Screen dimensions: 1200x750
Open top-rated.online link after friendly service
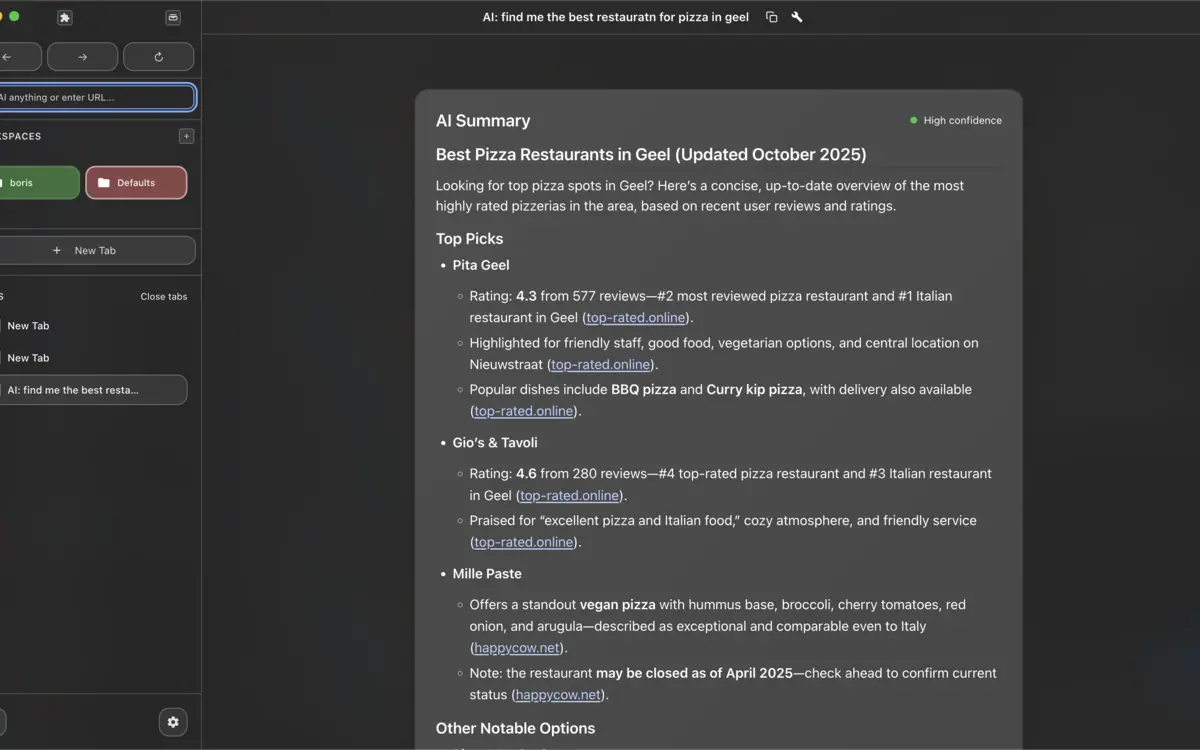[x=523, y=542]
